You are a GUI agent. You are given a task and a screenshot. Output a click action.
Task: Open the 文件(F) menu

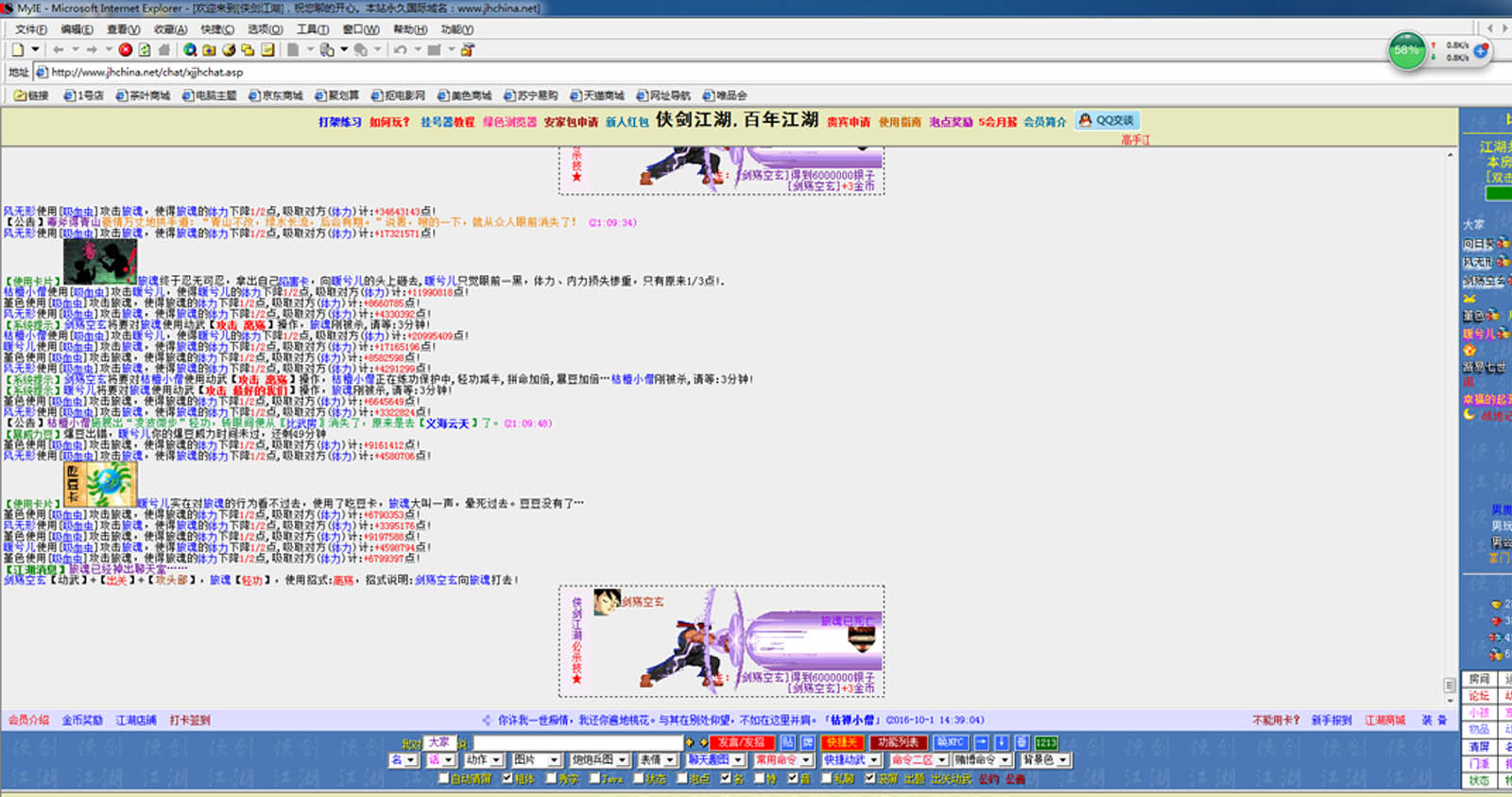(x=30, y=29)
